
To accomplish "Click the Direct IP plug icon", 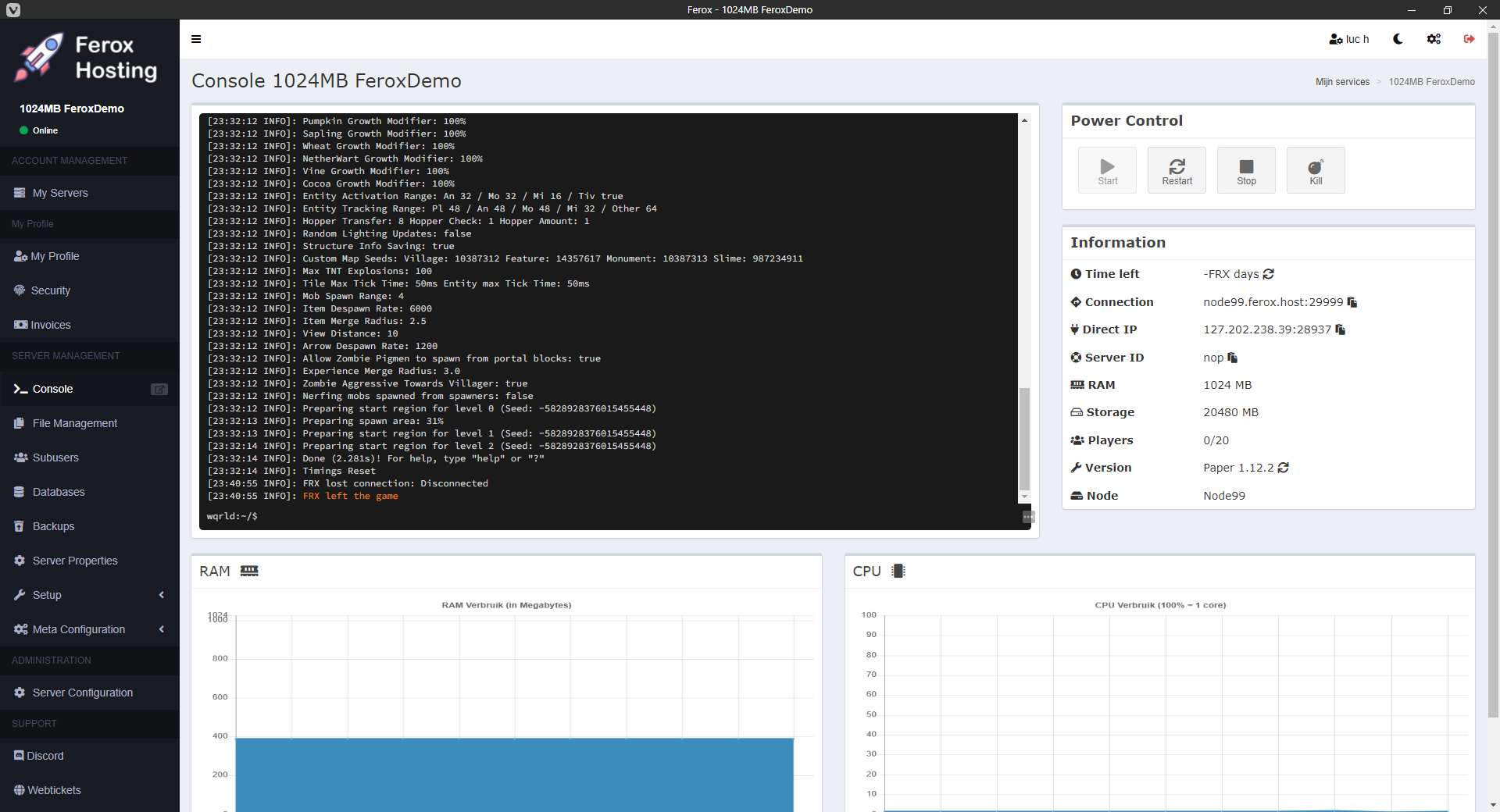I will pos(1075,329).
